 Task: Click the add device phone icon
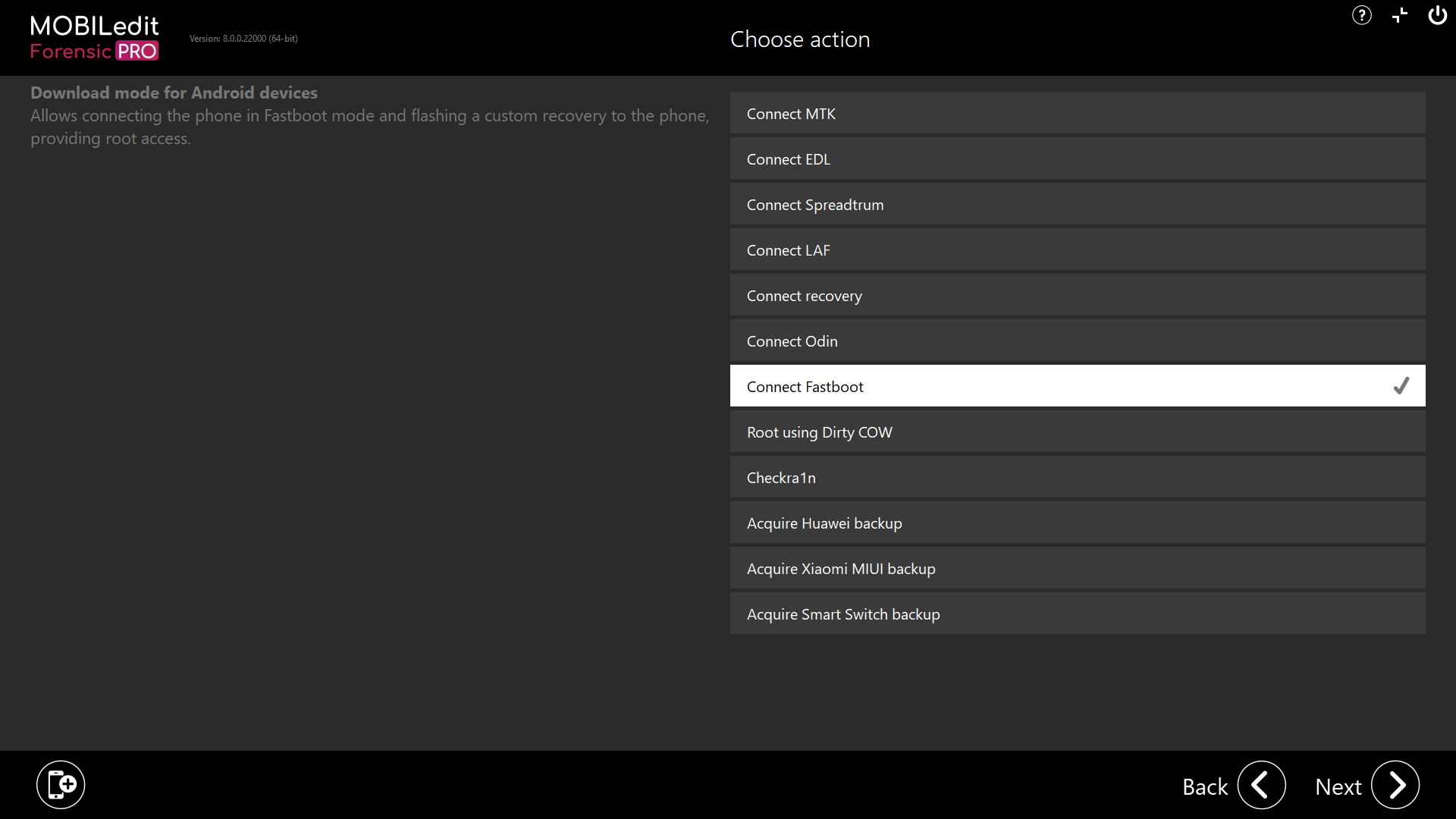click(x=61, y=784)
